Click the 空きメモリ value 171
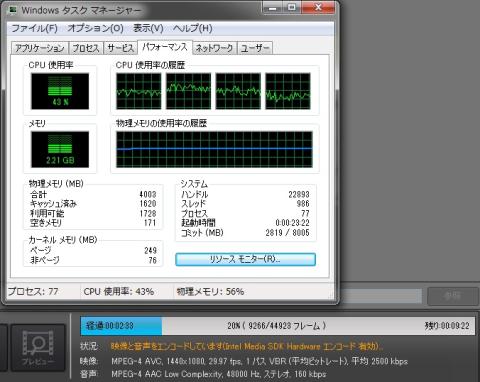 click(150, 223)
